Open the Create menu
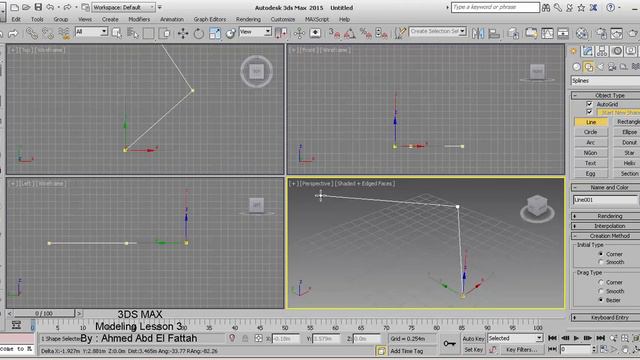640x360 pixels. coord(110,19)
